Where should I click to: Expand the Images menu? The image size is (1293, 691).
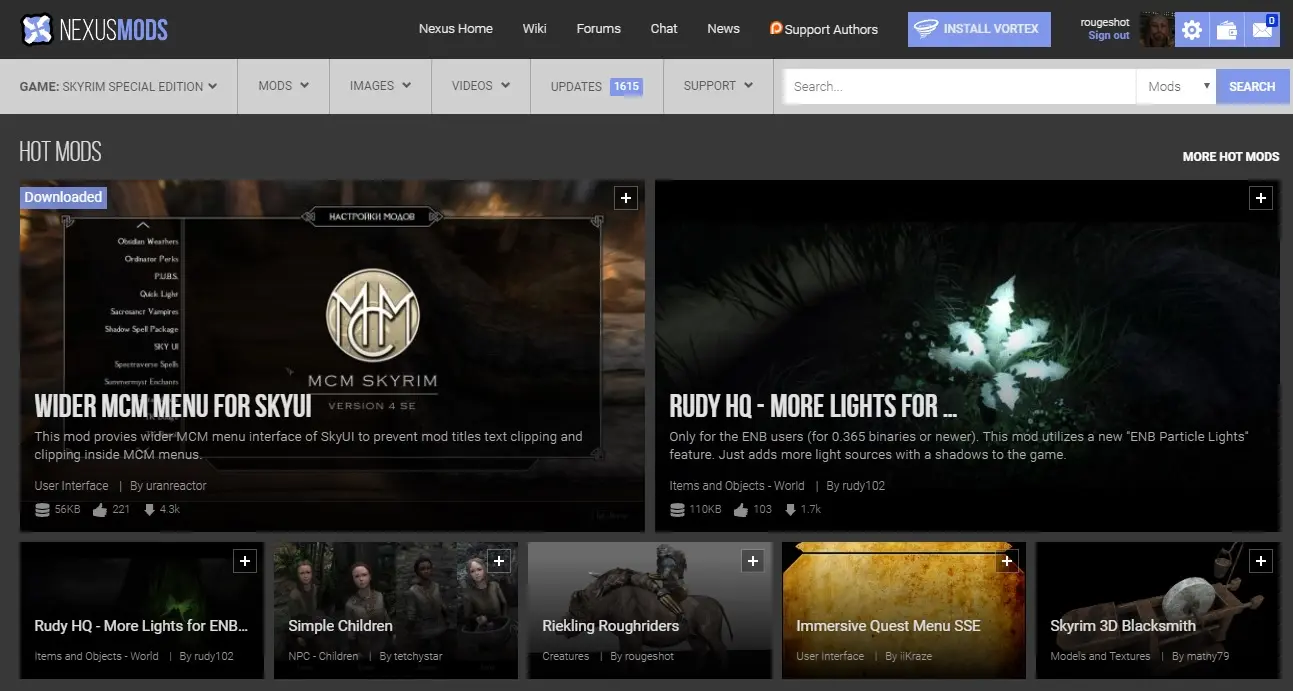(380, 86)
